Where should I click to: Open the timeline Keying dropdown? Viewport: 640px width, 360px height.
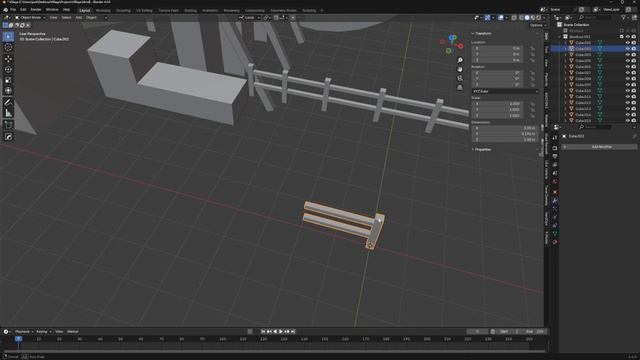[43, 332]
